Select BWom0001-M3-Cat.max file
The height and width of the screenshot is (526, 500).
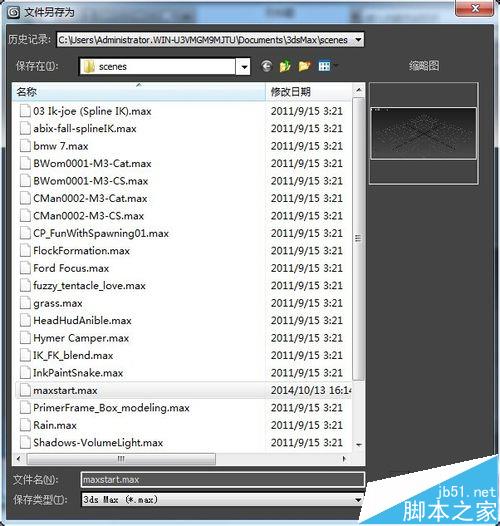[x=92, y=163]
